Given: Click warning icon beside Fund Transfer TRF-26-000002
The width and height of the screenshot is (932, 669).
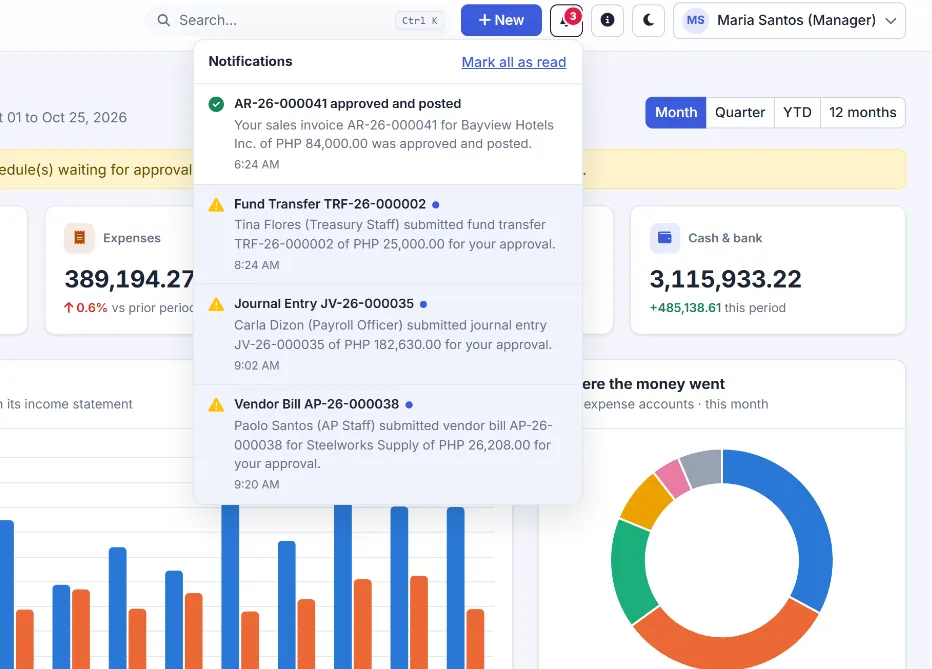Looking at the screenshot, I should pos(216,205).
